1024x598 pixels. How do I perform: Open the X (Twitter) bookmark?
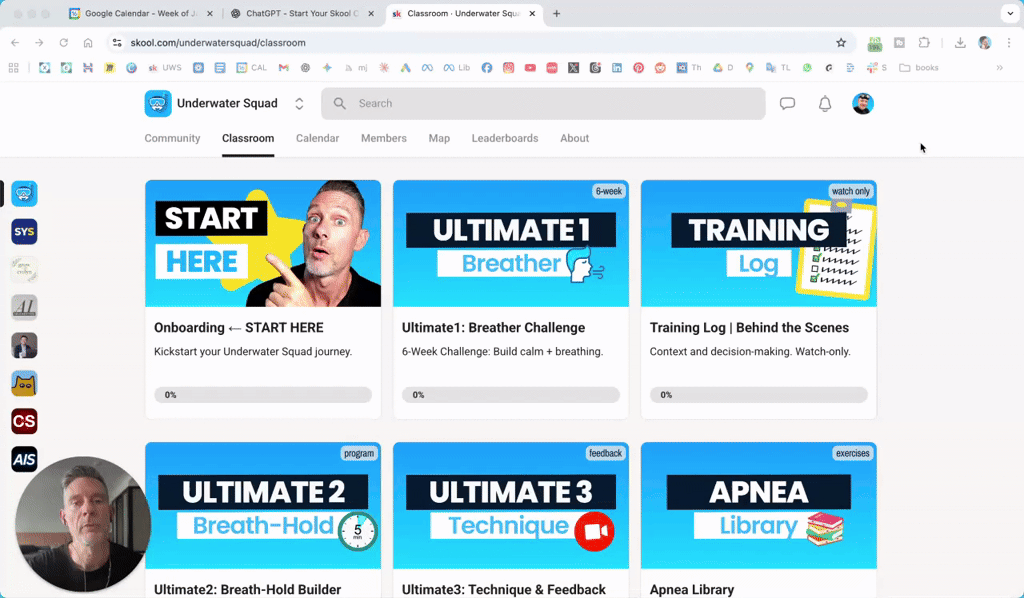[x=573, y=68]
